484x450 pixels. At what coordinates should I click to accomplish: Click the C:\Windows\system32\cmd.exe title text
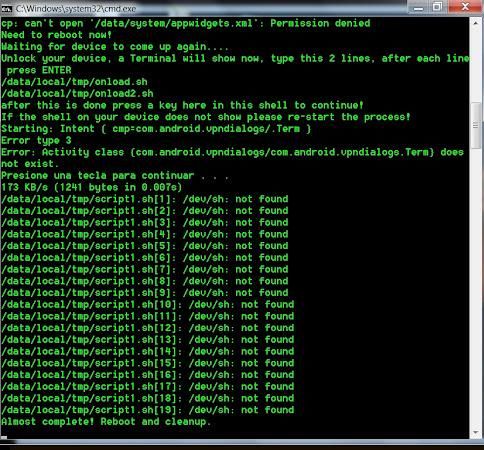76,9
